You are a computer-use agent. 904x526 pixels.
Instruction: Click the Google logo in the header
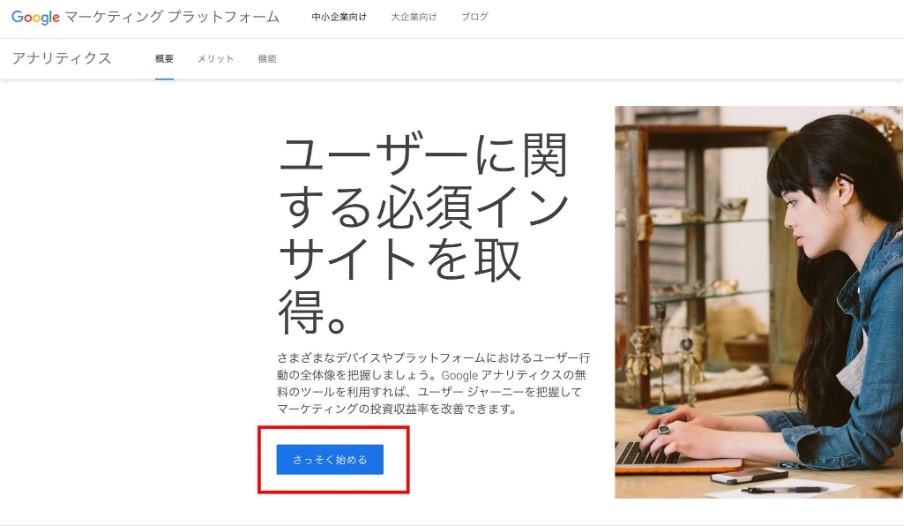point(35,17)
